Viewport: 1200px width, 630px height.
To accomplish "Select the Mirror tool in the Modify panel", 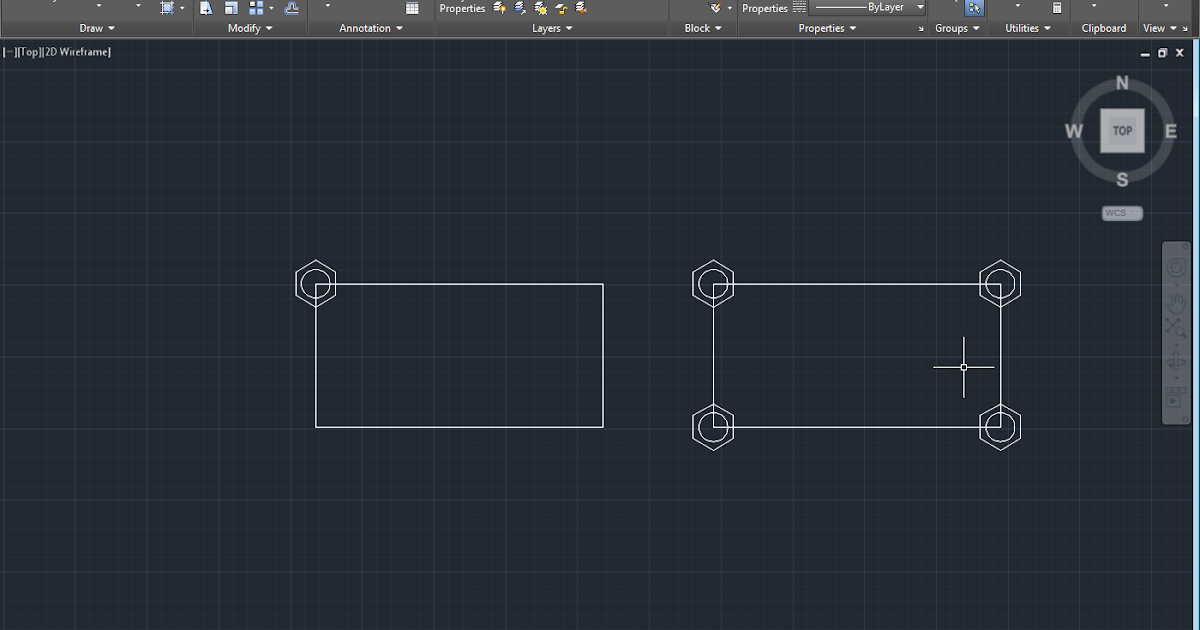I will (x=206, y=8).
